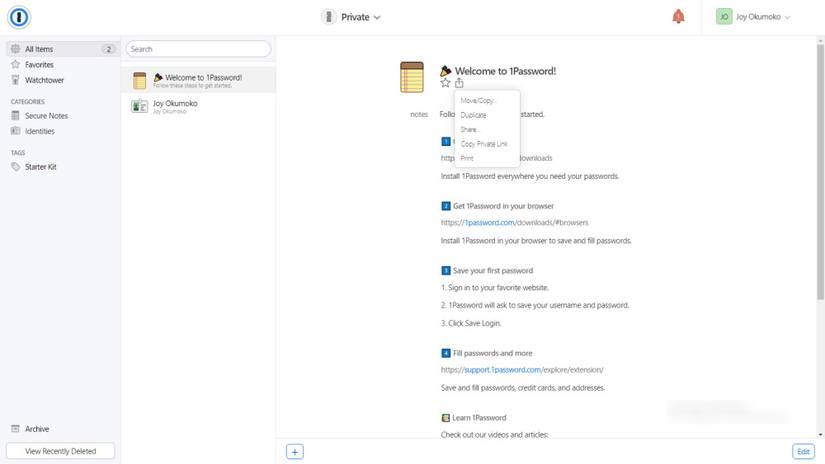This screenshot has width=825, height=464.
Task: Click the Save your first password heading
Action: 492,271
